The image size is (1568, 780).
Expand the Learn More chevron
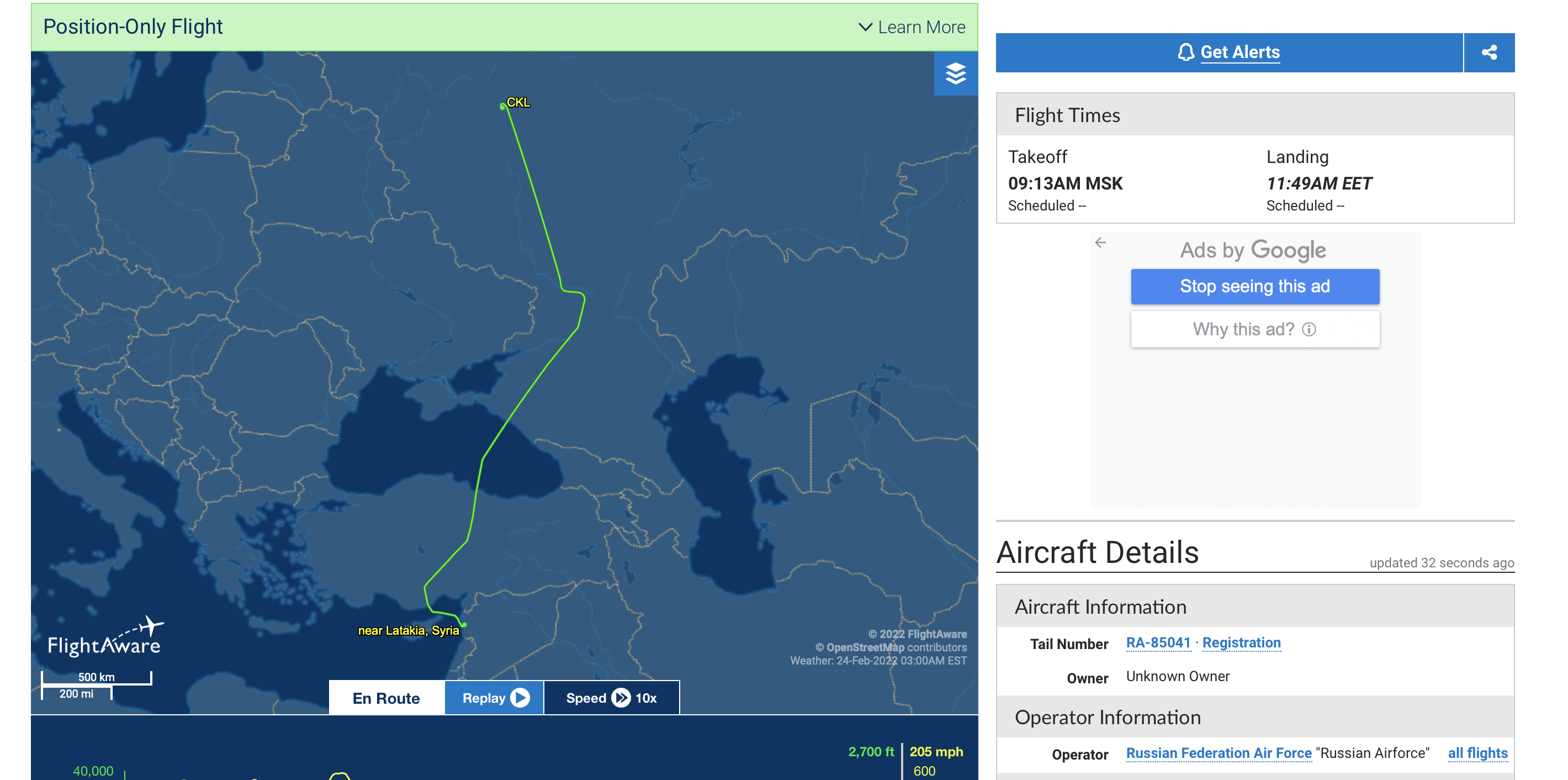tap(865, 28)
